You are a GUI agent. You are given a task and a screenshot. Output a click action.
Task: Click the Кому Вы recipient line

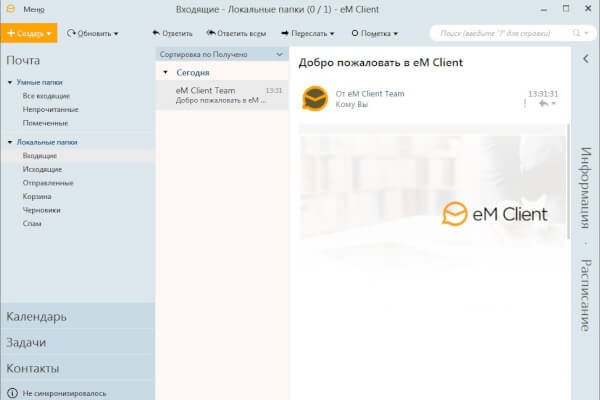tap(352, 104)
